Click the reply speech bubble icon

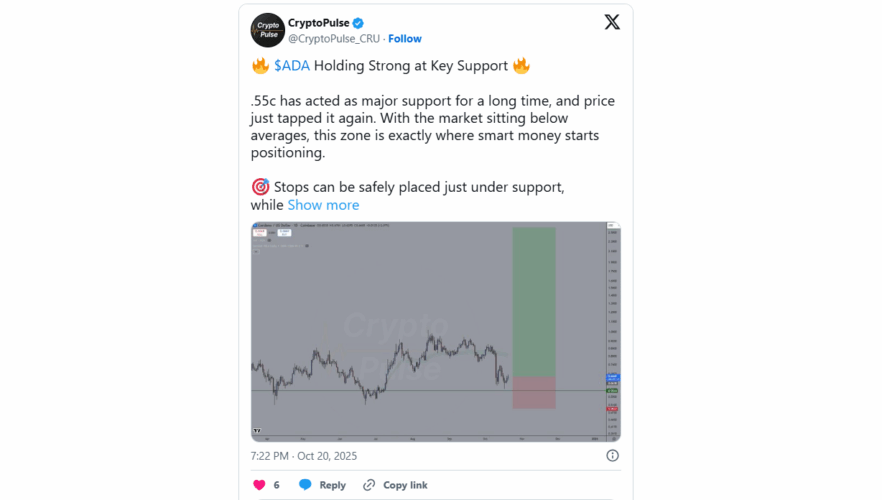[305, 485]
